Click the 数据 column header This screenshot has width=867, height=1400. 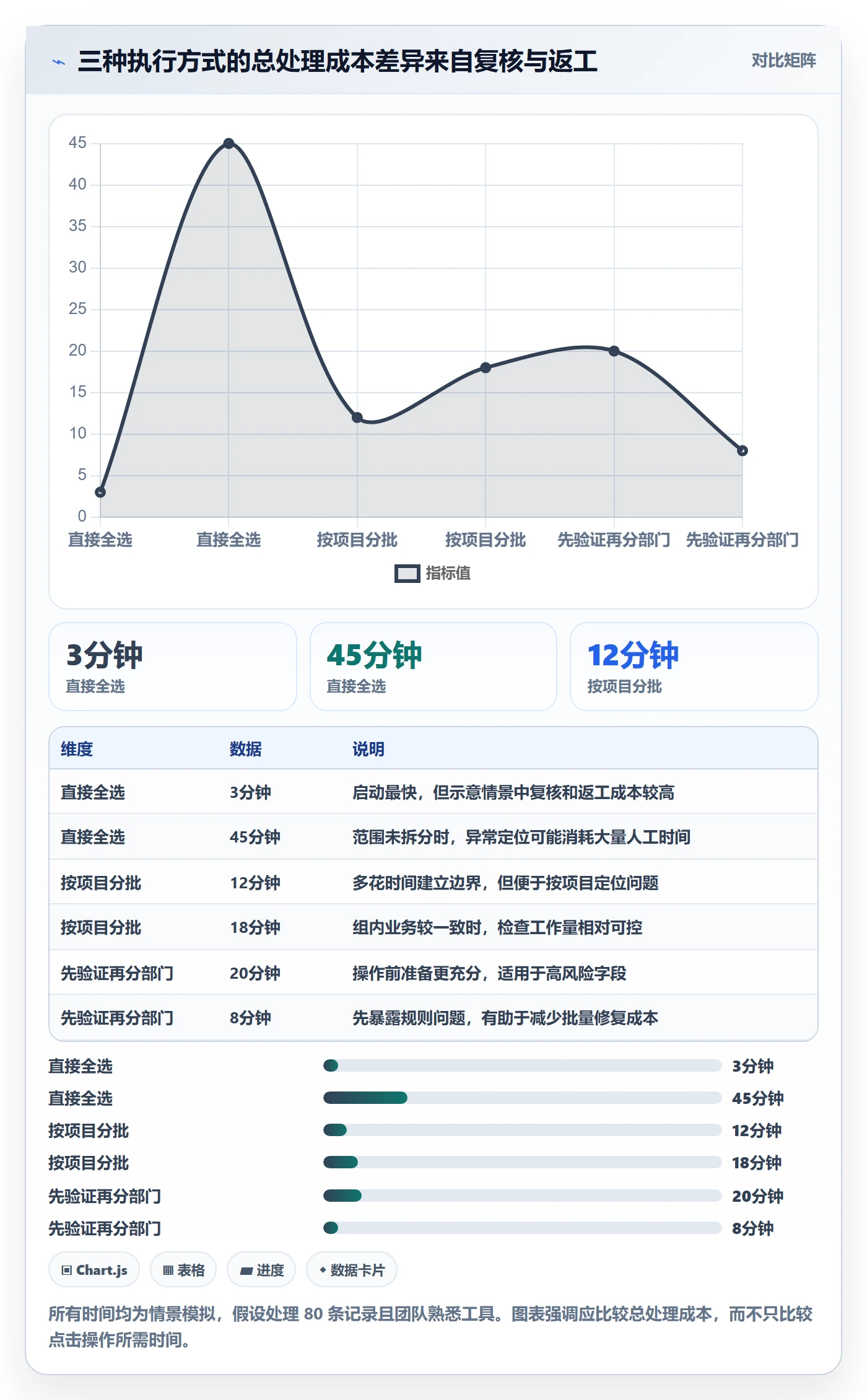246,749
